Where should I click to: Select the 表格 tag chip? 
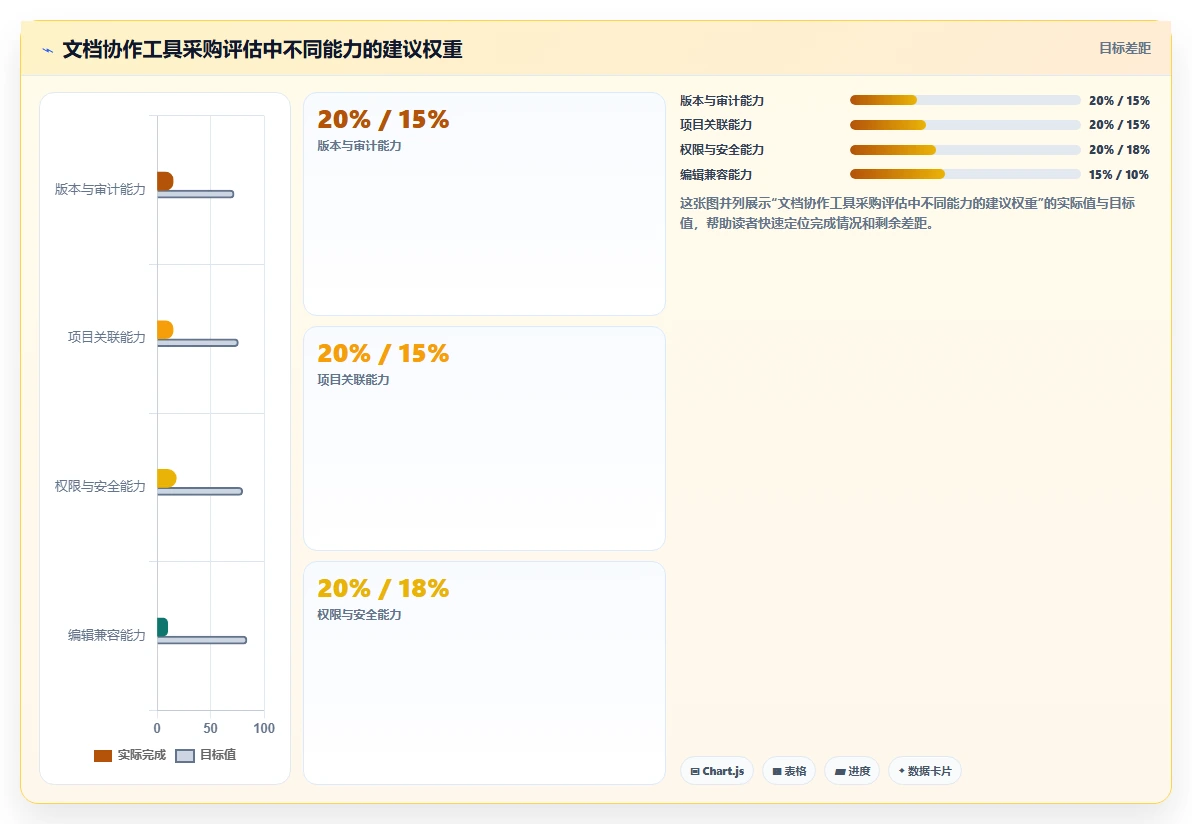(789, 771)
